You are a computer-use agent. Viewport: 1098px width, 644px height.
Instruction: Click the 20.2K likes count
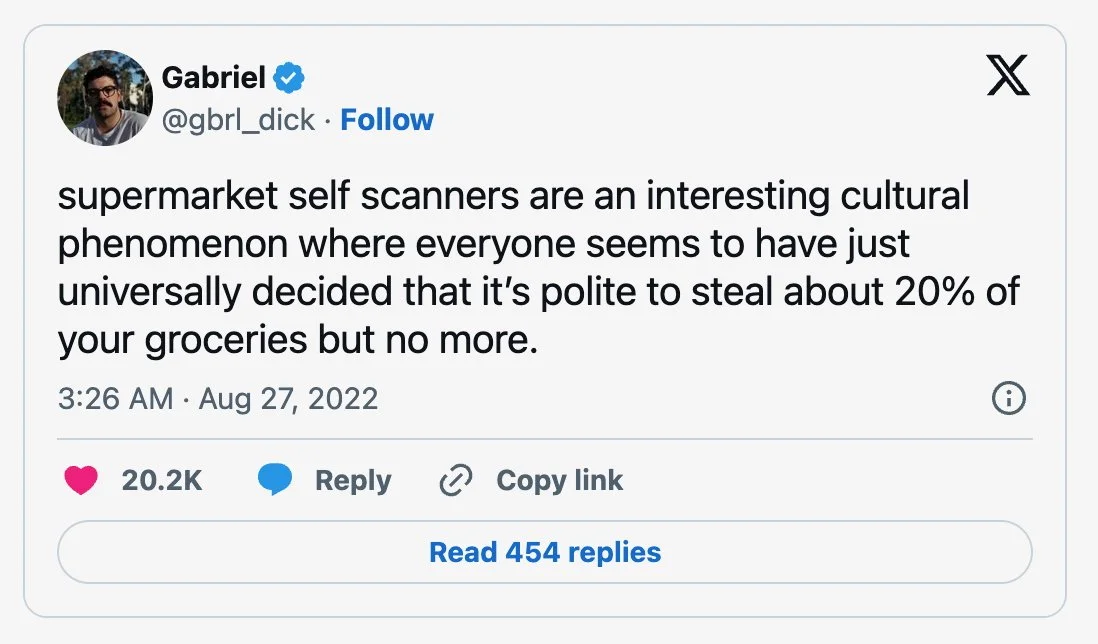[x=162, y=481]
